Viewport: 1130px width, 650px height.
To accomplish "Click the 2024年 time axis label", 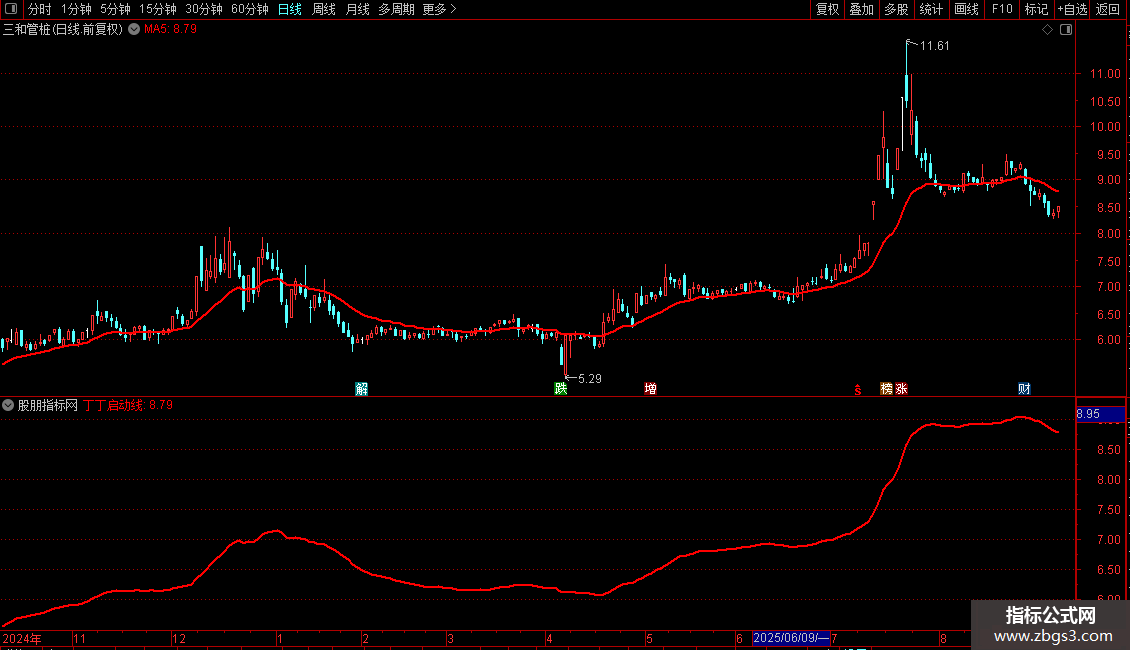I will click(x=22, y=639).
